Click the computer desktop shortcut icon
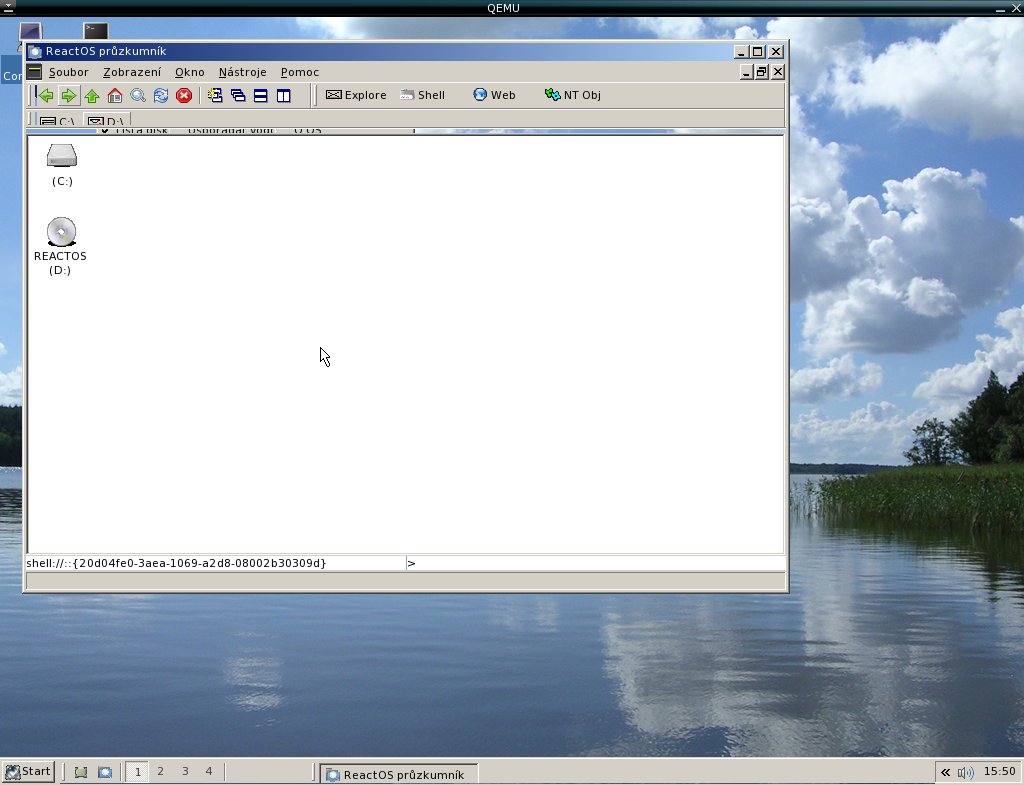The image size is (1024, 785). (30, 31)
